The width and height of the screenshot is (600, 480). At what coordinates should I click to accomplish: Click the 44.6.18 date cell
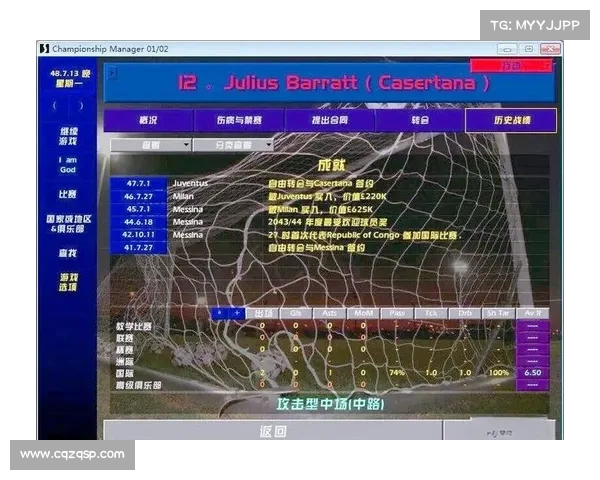coord(139,222)
